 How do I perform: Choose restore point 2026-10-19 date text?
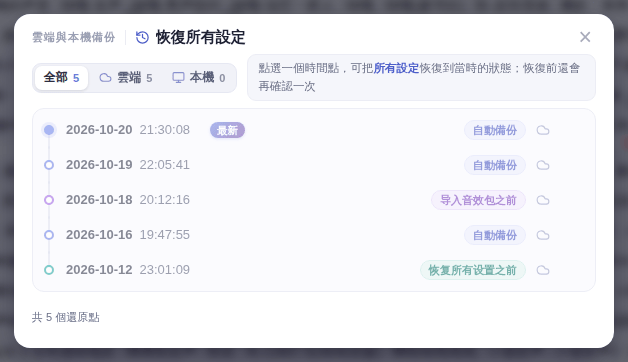(99, 165)
